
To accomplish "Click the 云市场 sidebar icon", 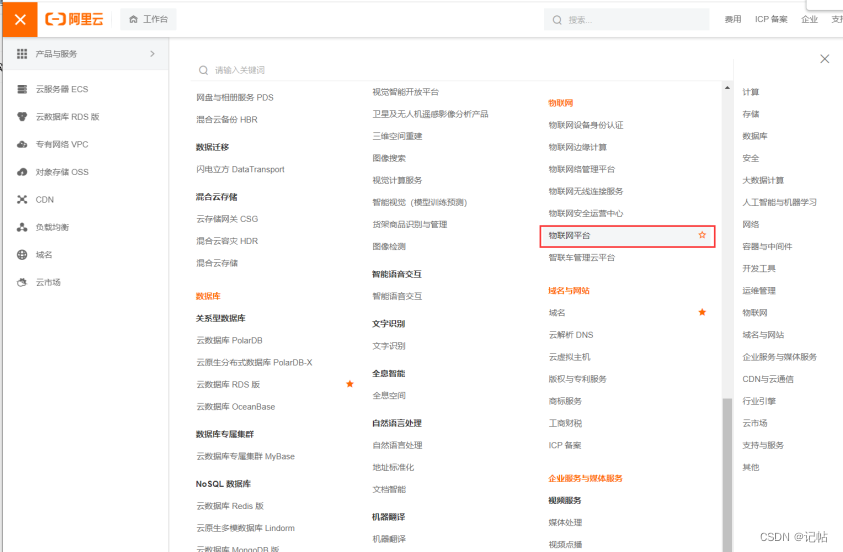I will click(x=22, y=282).
